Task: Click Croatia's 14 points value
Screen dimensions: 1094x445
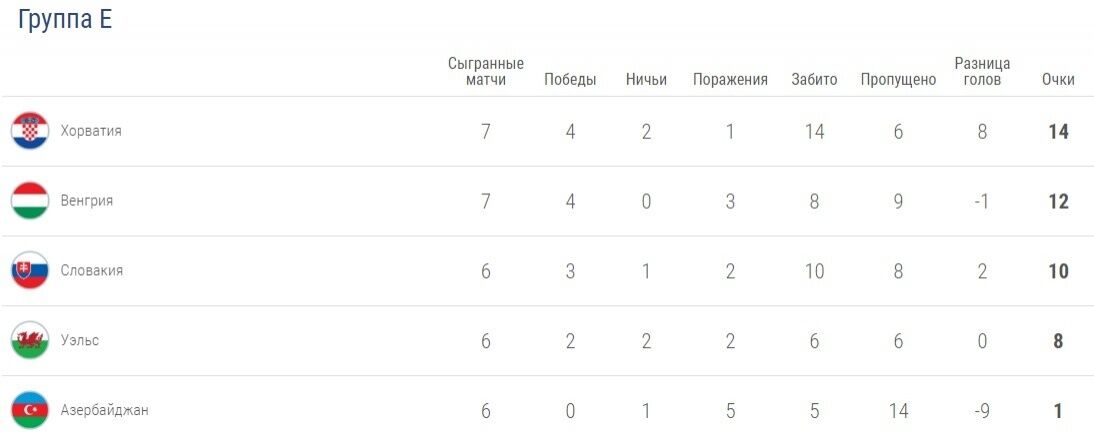Action: 1058,131
